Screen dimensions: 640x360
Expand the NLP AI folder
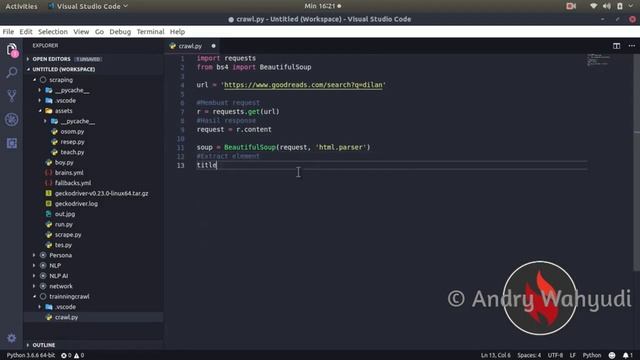(59, 276)
